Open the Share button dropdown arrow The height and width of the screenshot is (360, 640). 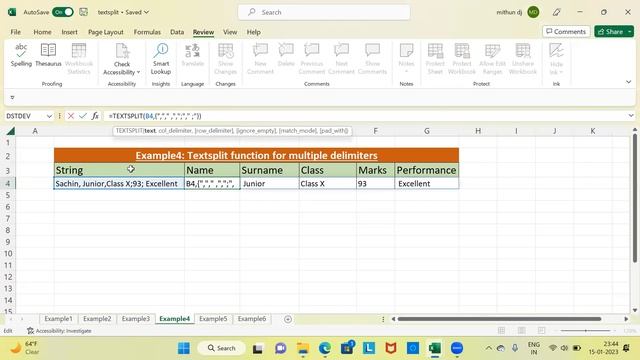click(x=629, y=31)
